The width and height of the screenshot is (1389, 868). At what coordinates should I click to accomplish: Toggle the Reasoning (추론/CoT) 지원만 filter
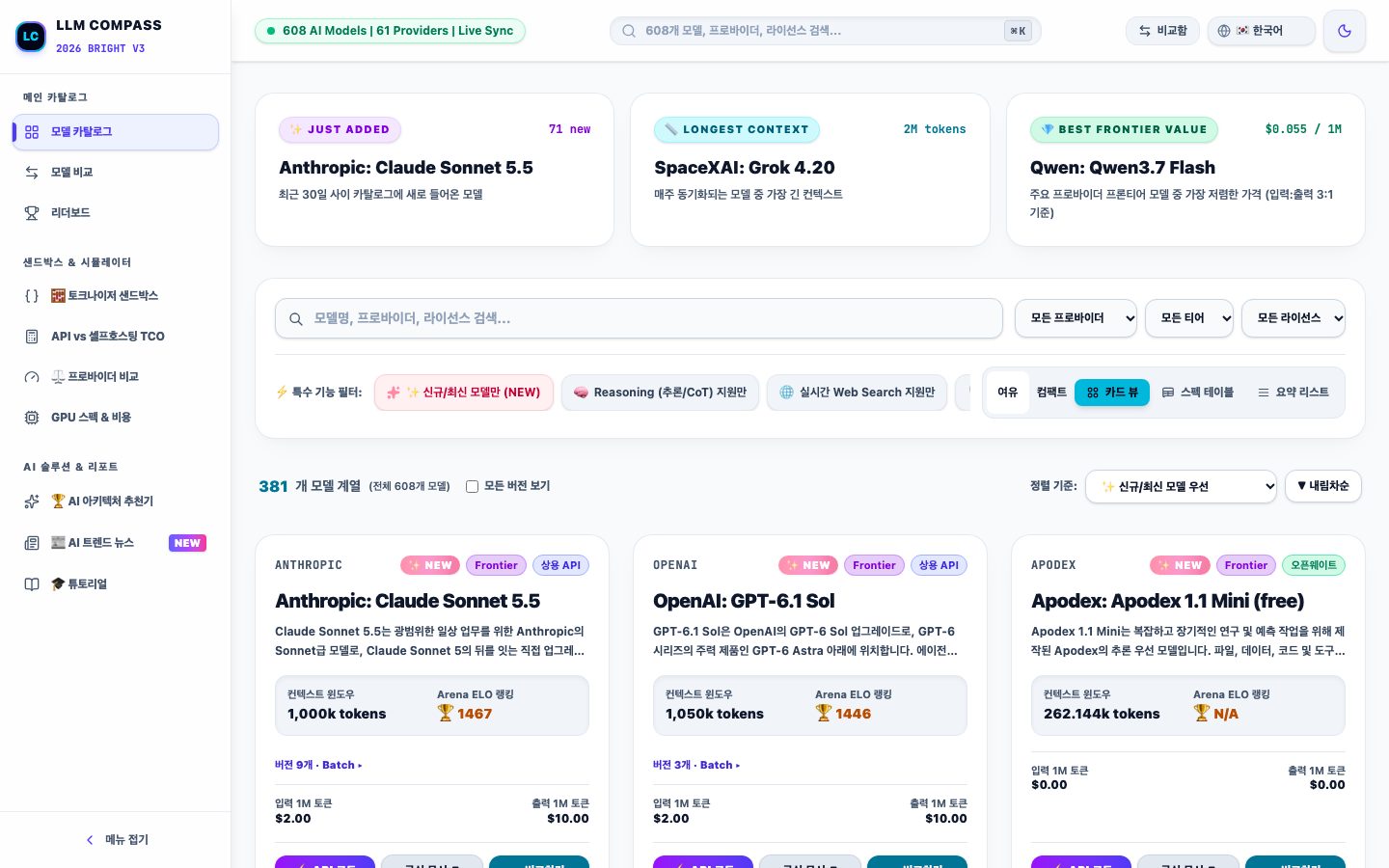tap(660, 393)
